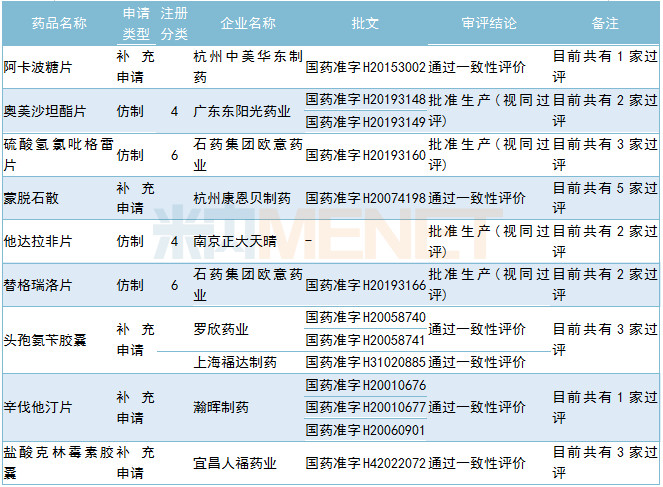Click approval number 国药准字H20193166
Screen dimensions: 663x487
click(365, 285)
